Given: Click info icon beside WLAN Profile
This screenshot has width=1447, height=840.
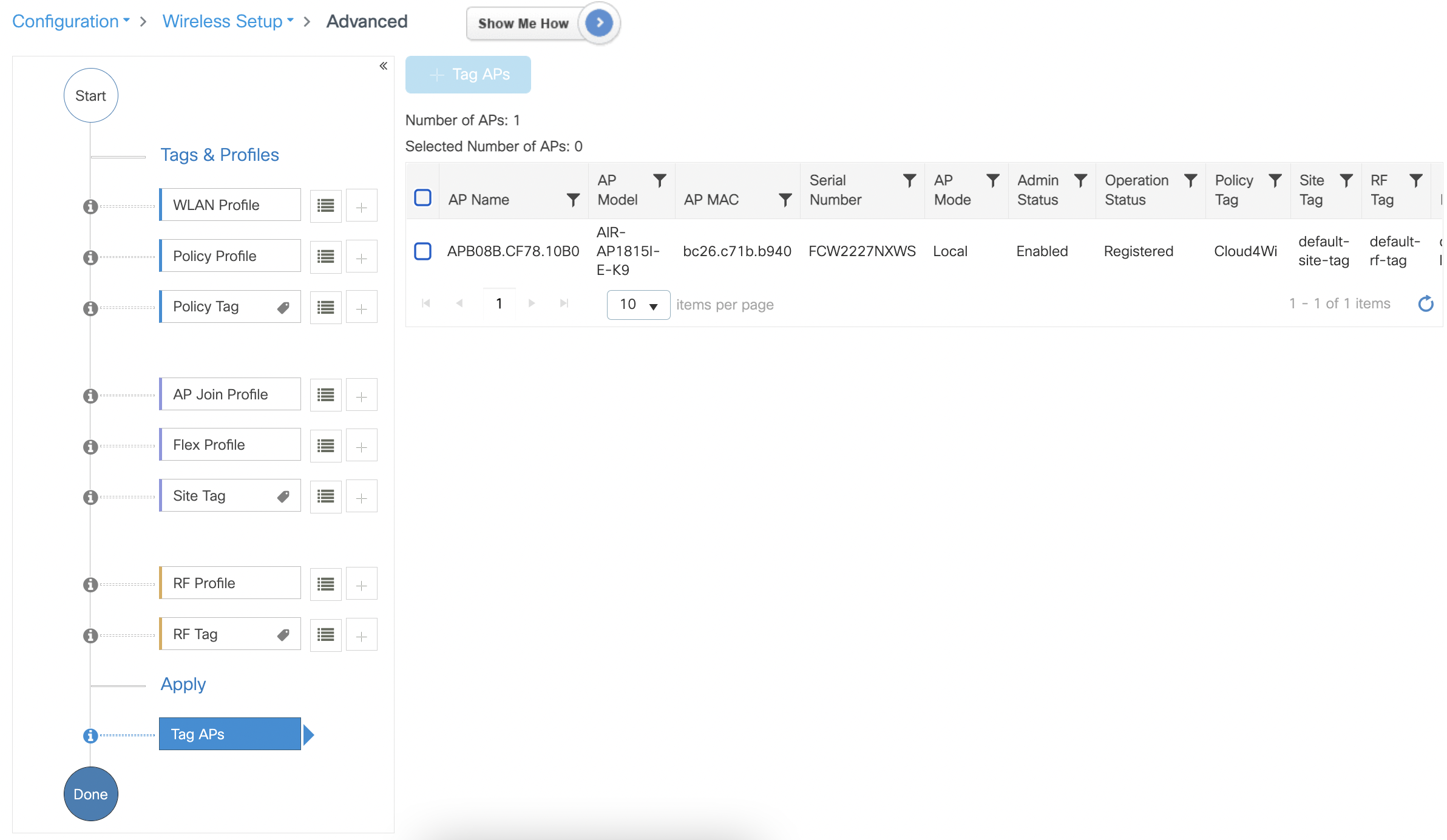Looking at the screenshot, I should 90,206.
